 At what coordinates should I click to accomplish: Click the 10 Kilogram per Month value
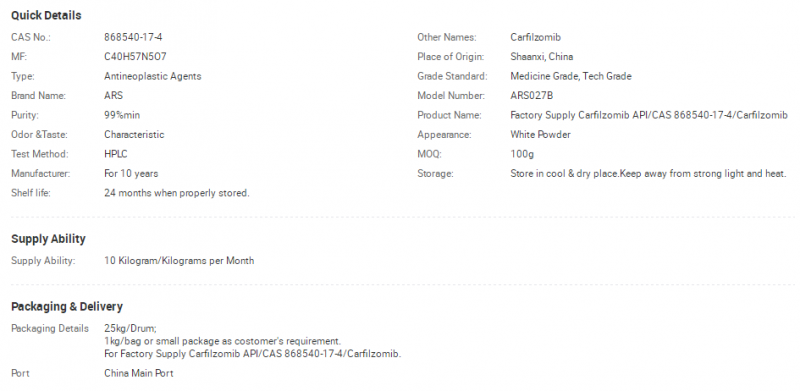pyautogui.click(x=179, y=261)
